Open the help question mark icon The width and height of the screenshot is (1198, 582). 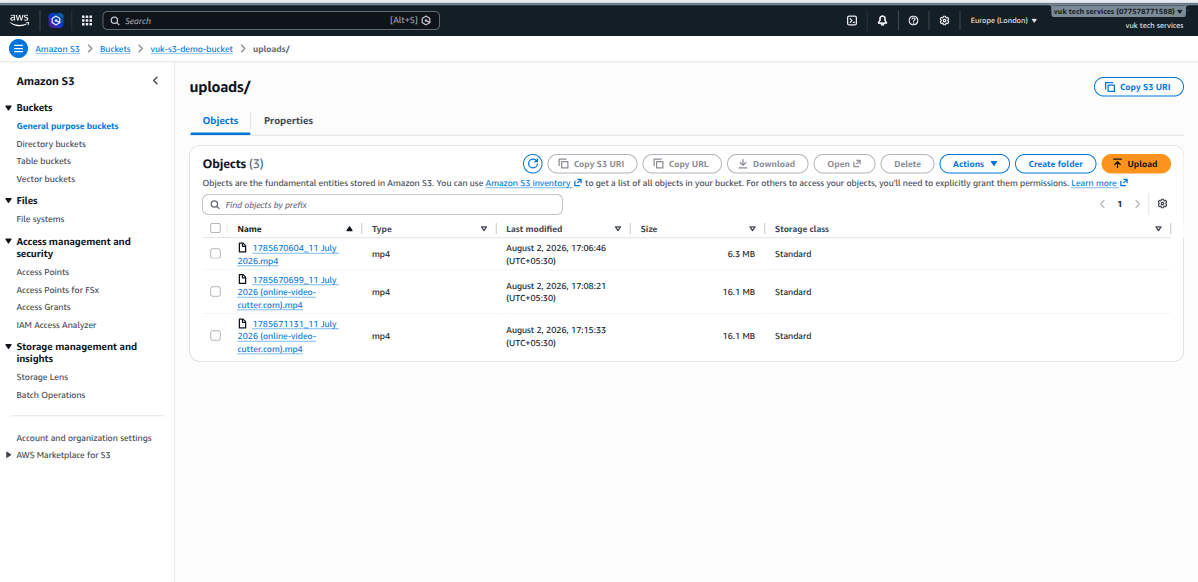[x=913, y=21]
